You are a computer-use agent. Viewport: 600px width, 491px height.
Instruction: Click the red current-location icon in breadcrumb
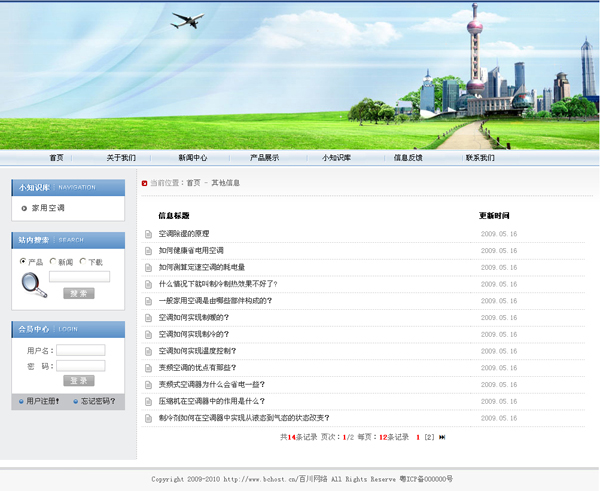pyautogui.click(x=145, y=183)
